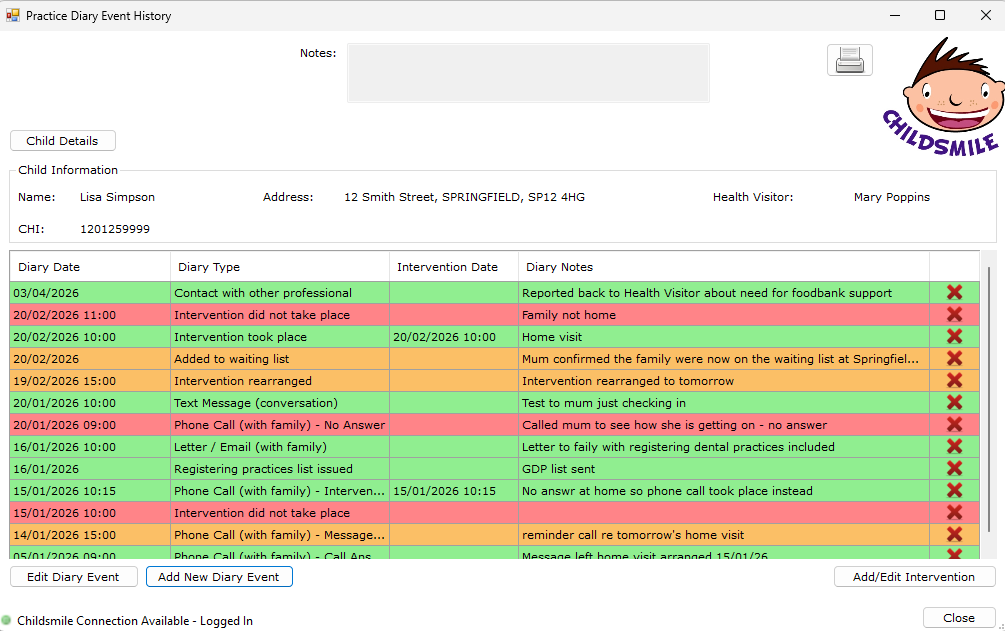Sort by Diary Type column header

pos(280,267)
